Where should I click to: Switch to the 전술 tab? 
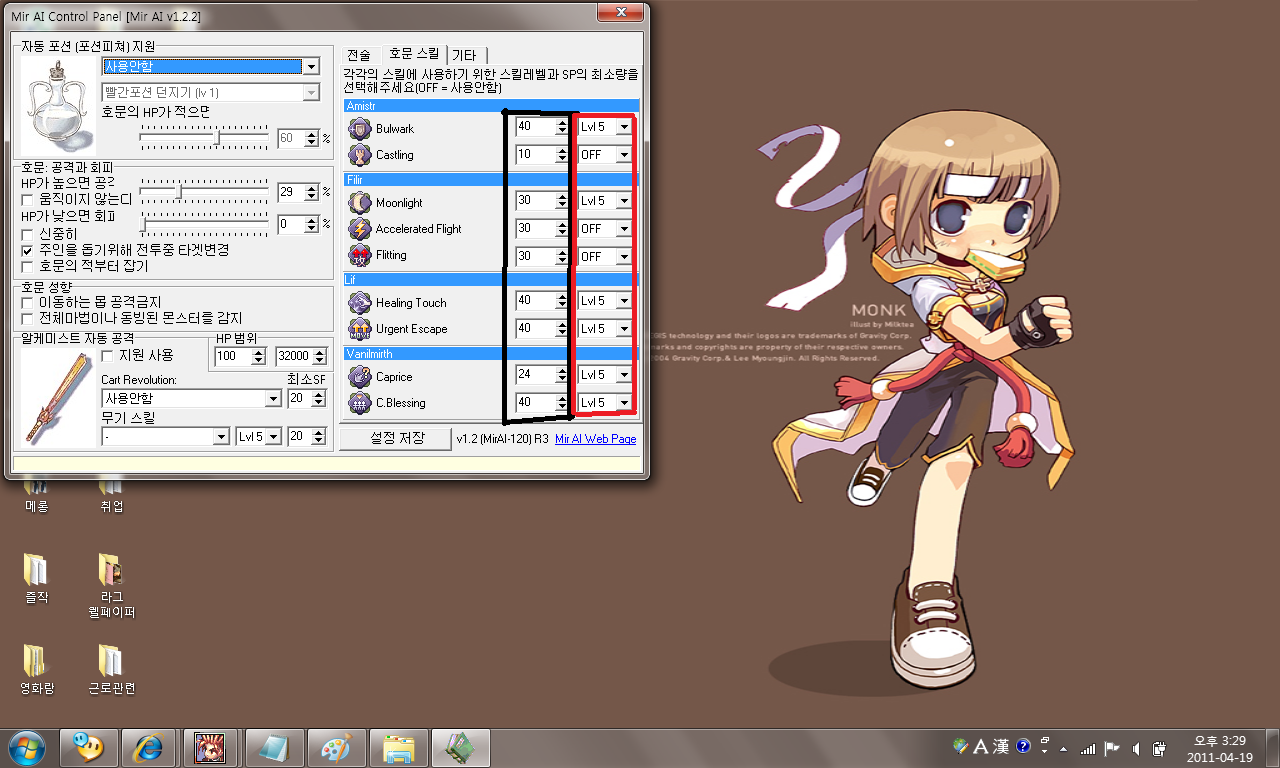click(359, 55)
